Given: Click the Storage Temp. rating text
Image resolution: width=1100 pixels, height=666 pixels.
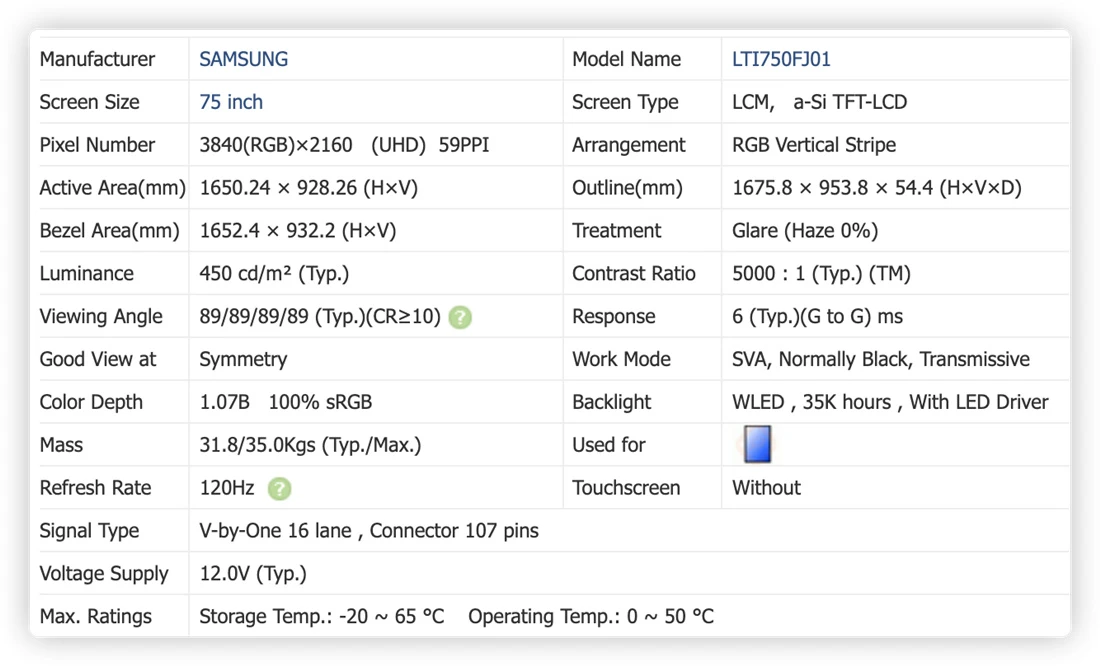Looking at the screenshot, I should 321,616.
